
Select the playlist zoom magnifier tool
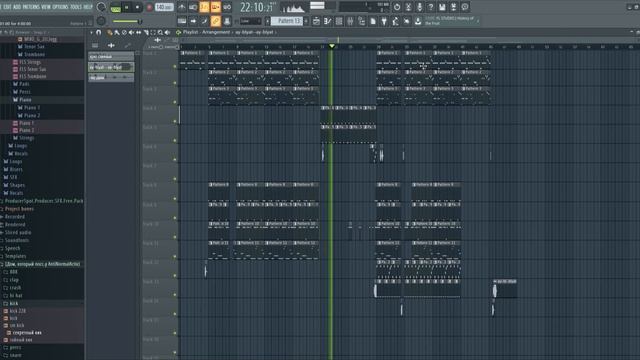coord(160,32)
